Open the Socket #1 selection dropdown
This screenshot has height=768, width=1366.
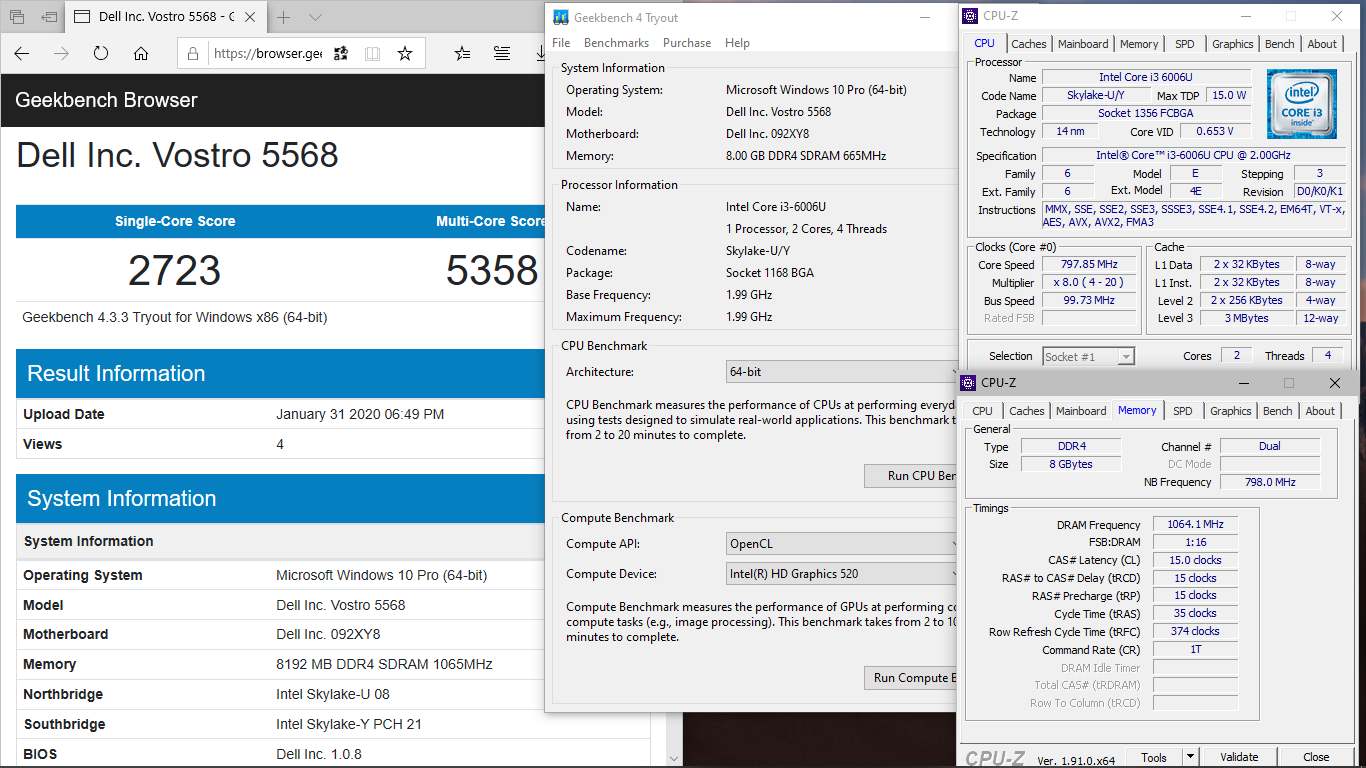pyautogui.click(x=1088, y=356)
